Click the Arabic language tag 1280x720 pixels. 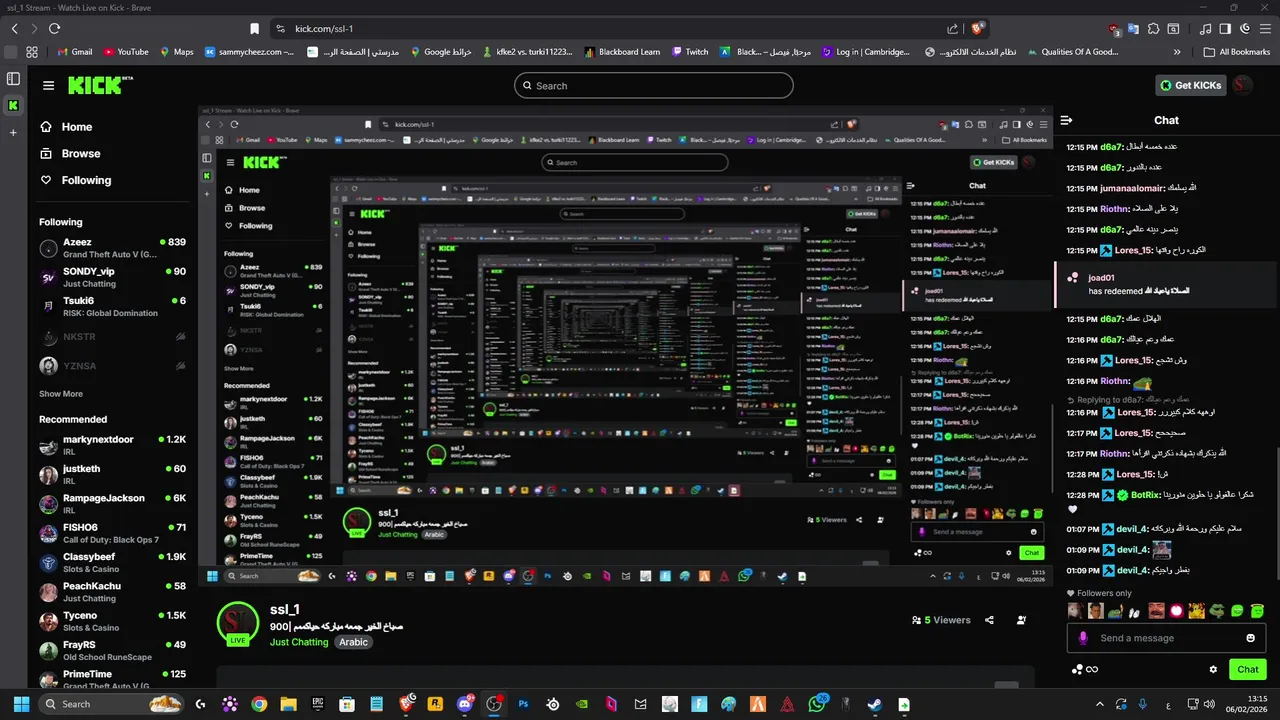(x=353, y=642)
